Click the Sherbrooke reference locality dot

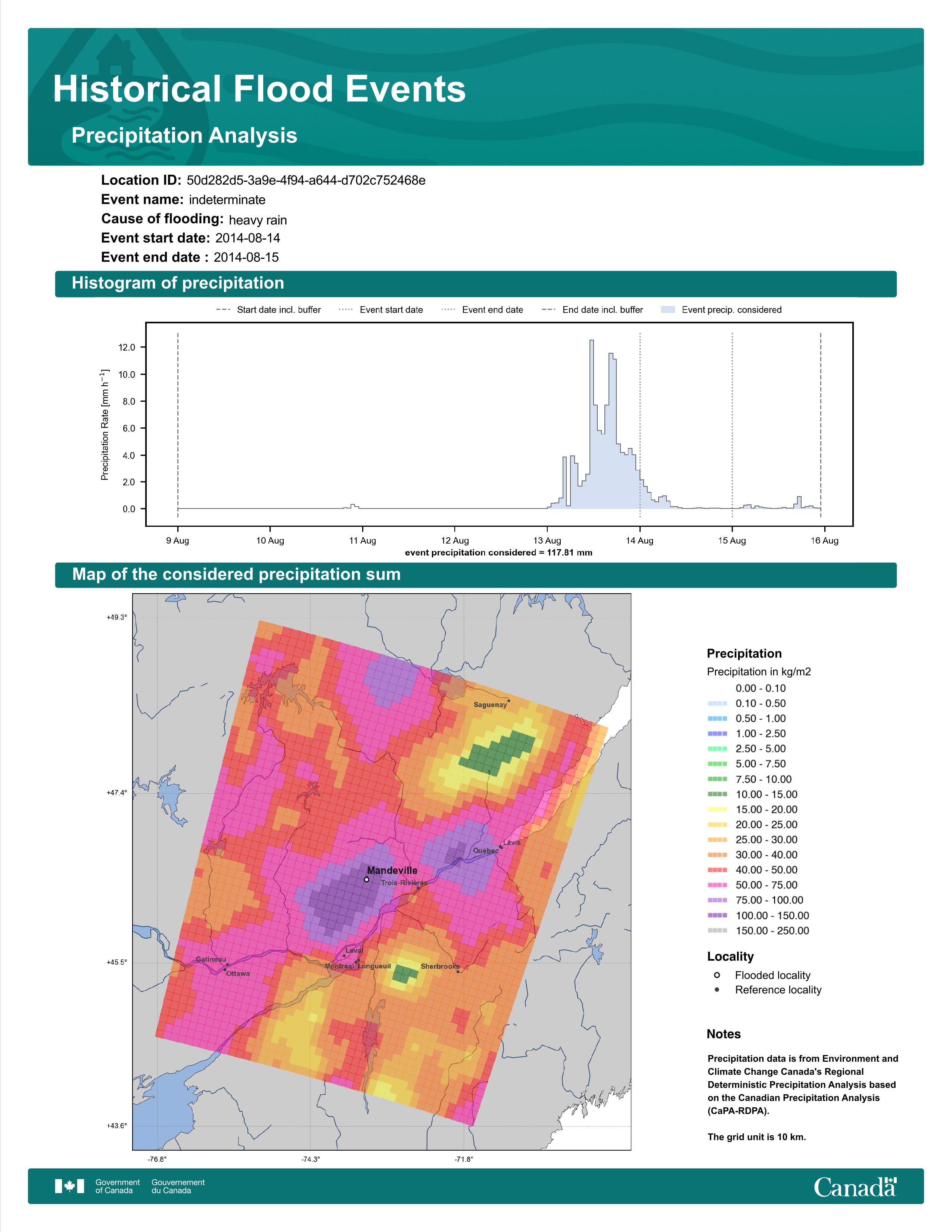[458, 971]
